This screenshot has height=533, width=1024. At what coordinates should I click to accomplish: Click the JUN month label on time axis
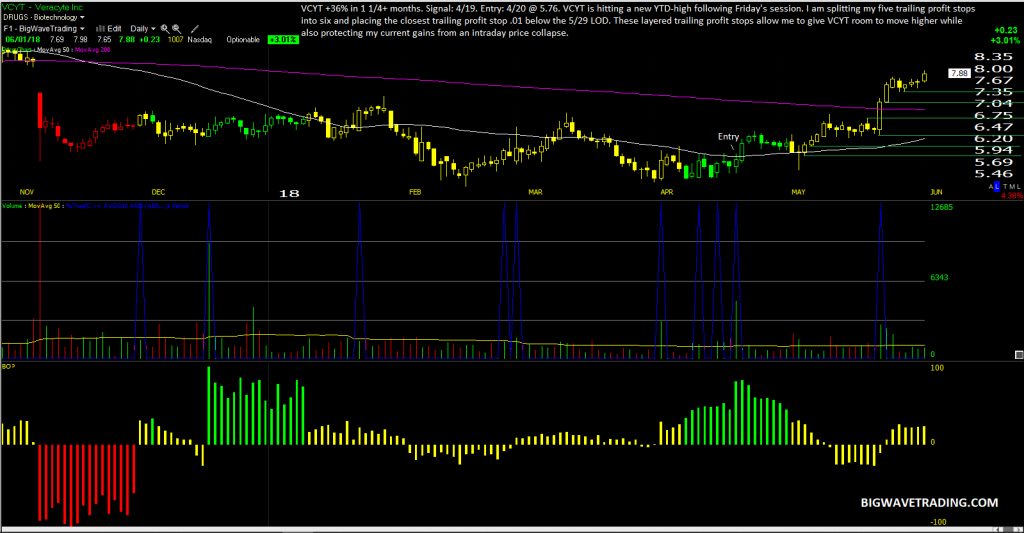tap(936, 192)
